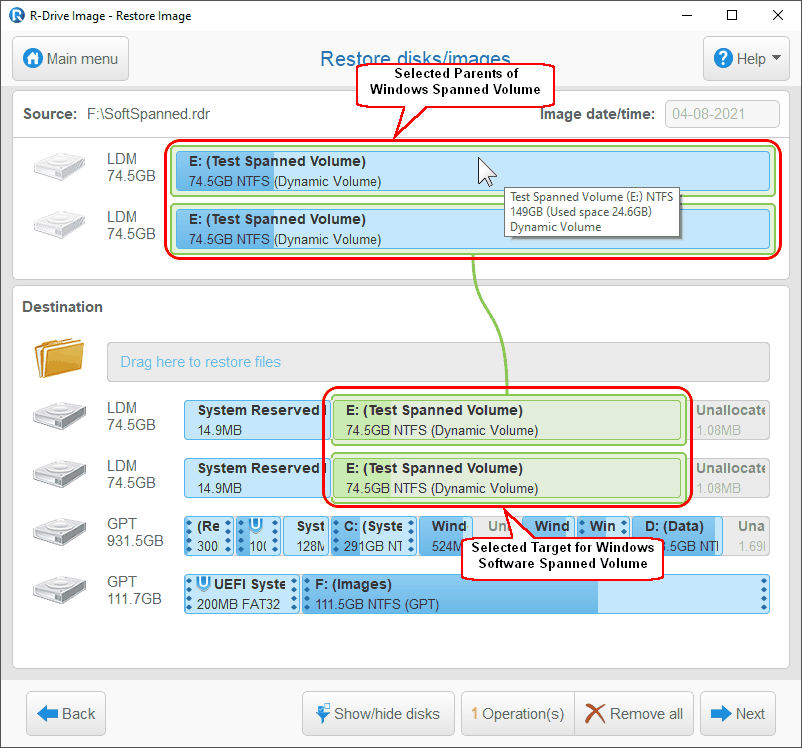
Task: Select first source E: Test Spanned Volume
Action: coord(472,171)
